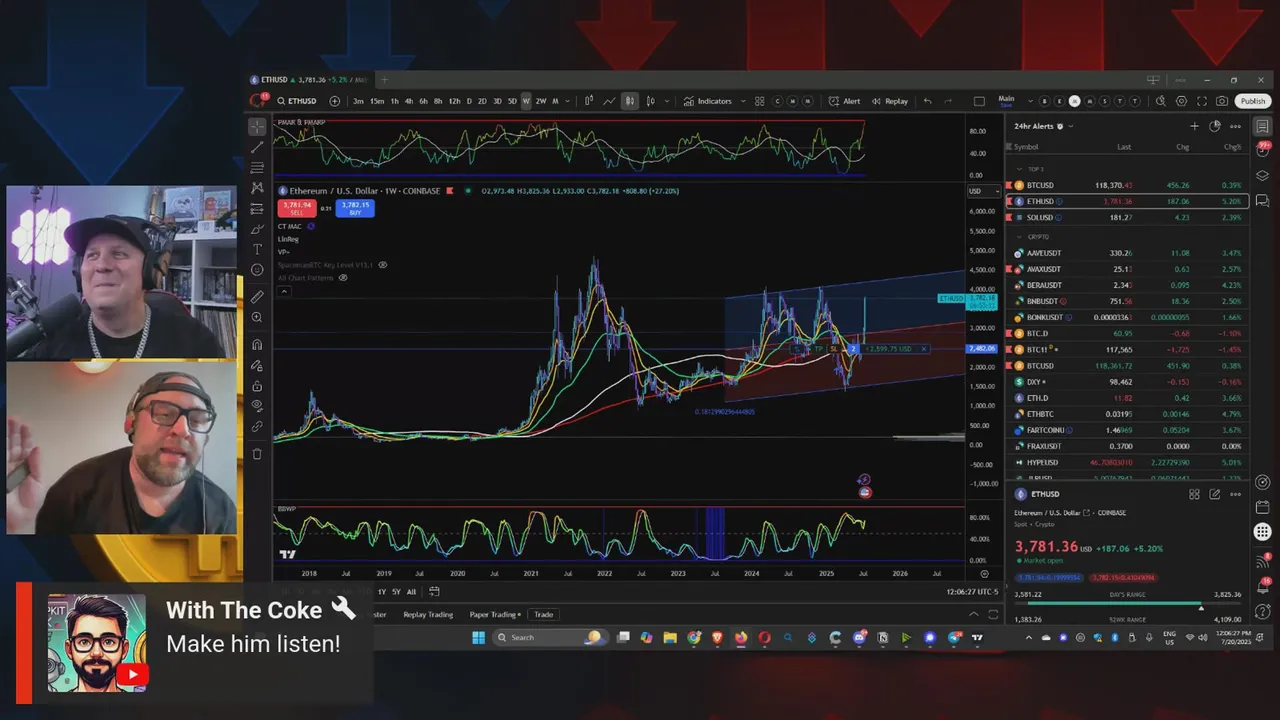The image size is (1280, 720).
Task: Toggle hide all drawings eye icon
Action: [257, 406]
